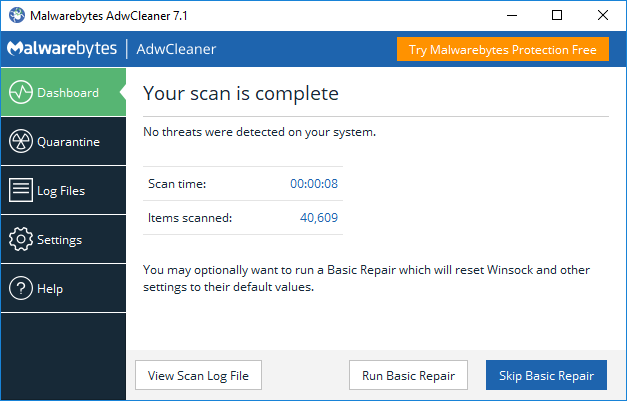This screenshot has width=627, height=401.
Task: Click Try Malwarebytes Protection Free button
Action: click(x=503, y=49)
